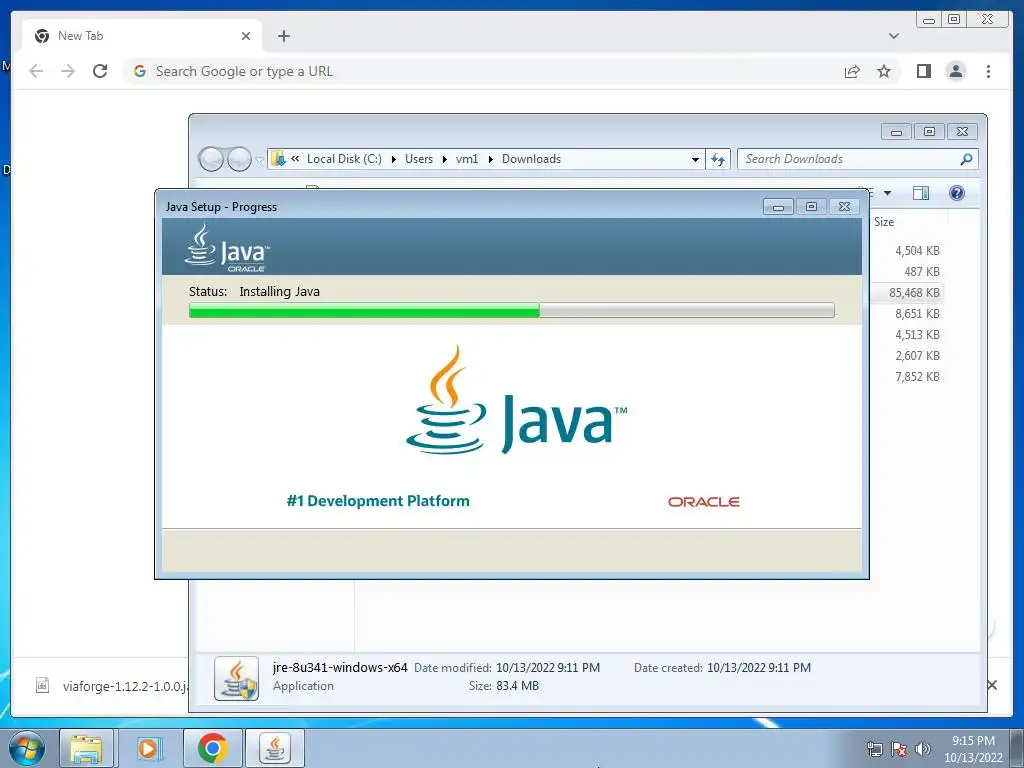Minimize the Java Setup window
Image resolution: width=1024 pixels, height=768 pixels.
[778, 207]
